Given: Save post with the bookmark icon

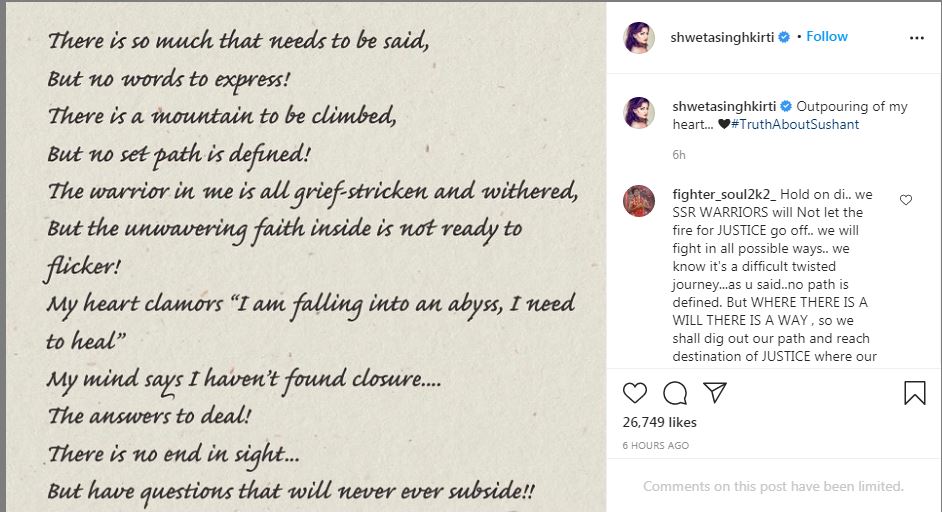Looking at the screenshot, I should tap(914, 393).
